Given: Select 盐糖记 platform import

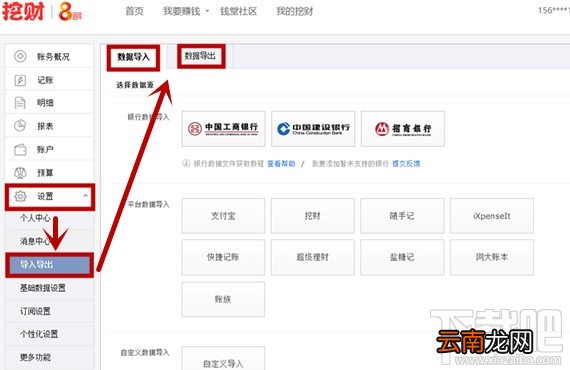Looking at the screenshot, I should [x=402, y=257].
